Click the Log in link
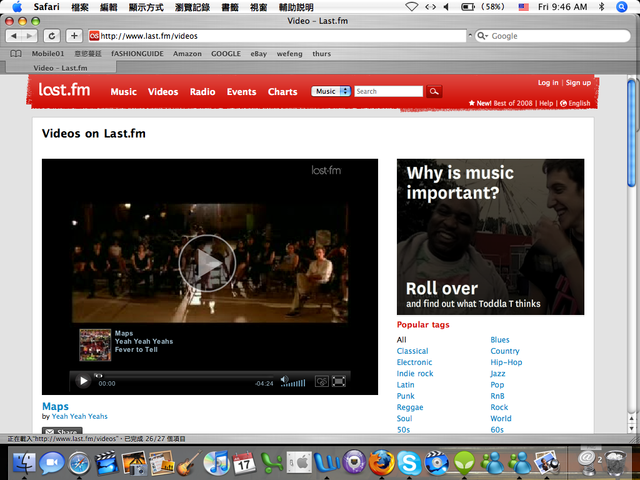 point(548,82)
